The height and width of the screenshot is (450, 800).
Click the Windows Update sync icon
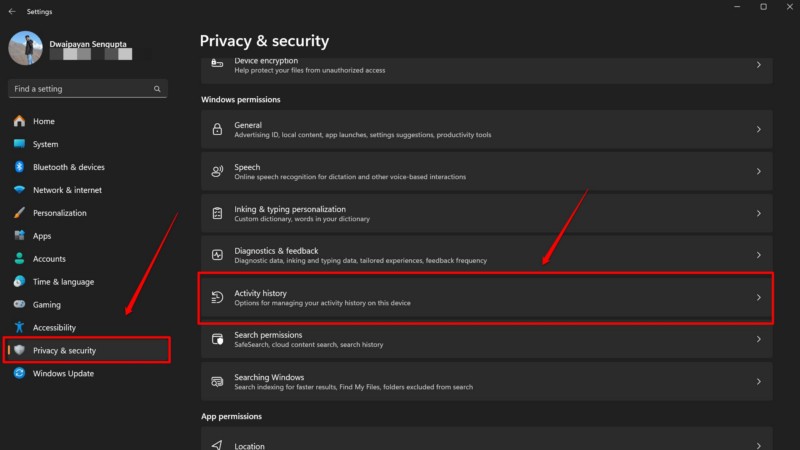pyautogui.click(x=19, y=373)
